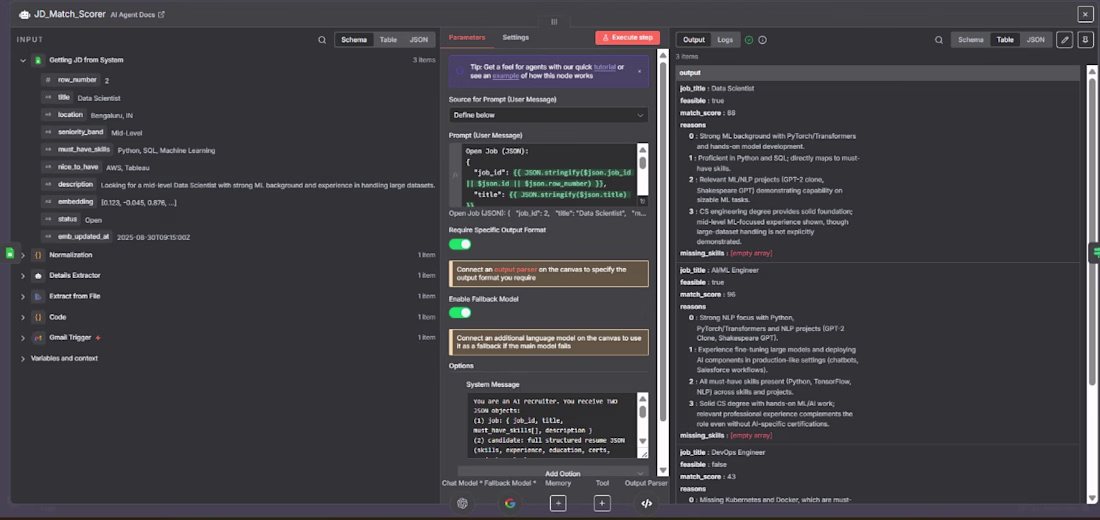Expand the Details Extractor input node
This screenshot has width=1100, height=520.
click(x=22, y=276)
